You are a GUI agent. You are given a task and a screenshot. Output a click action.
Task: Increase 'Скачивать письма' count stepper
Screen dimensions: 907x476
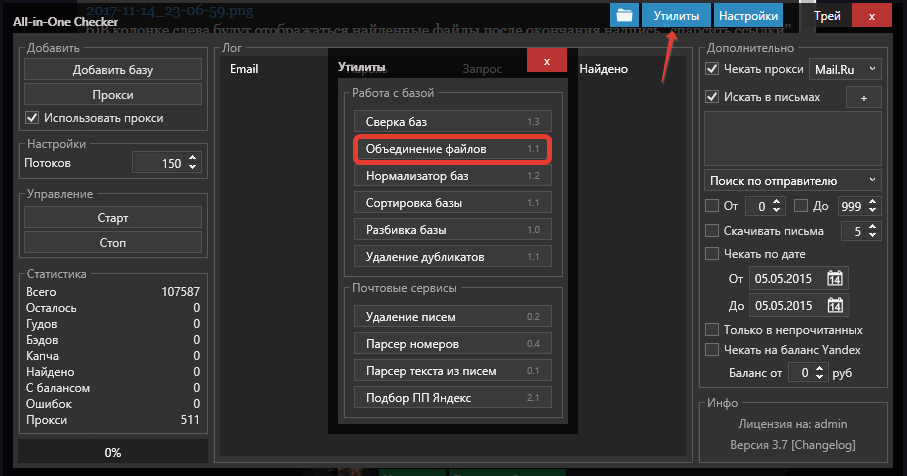[x=873, y=227]
